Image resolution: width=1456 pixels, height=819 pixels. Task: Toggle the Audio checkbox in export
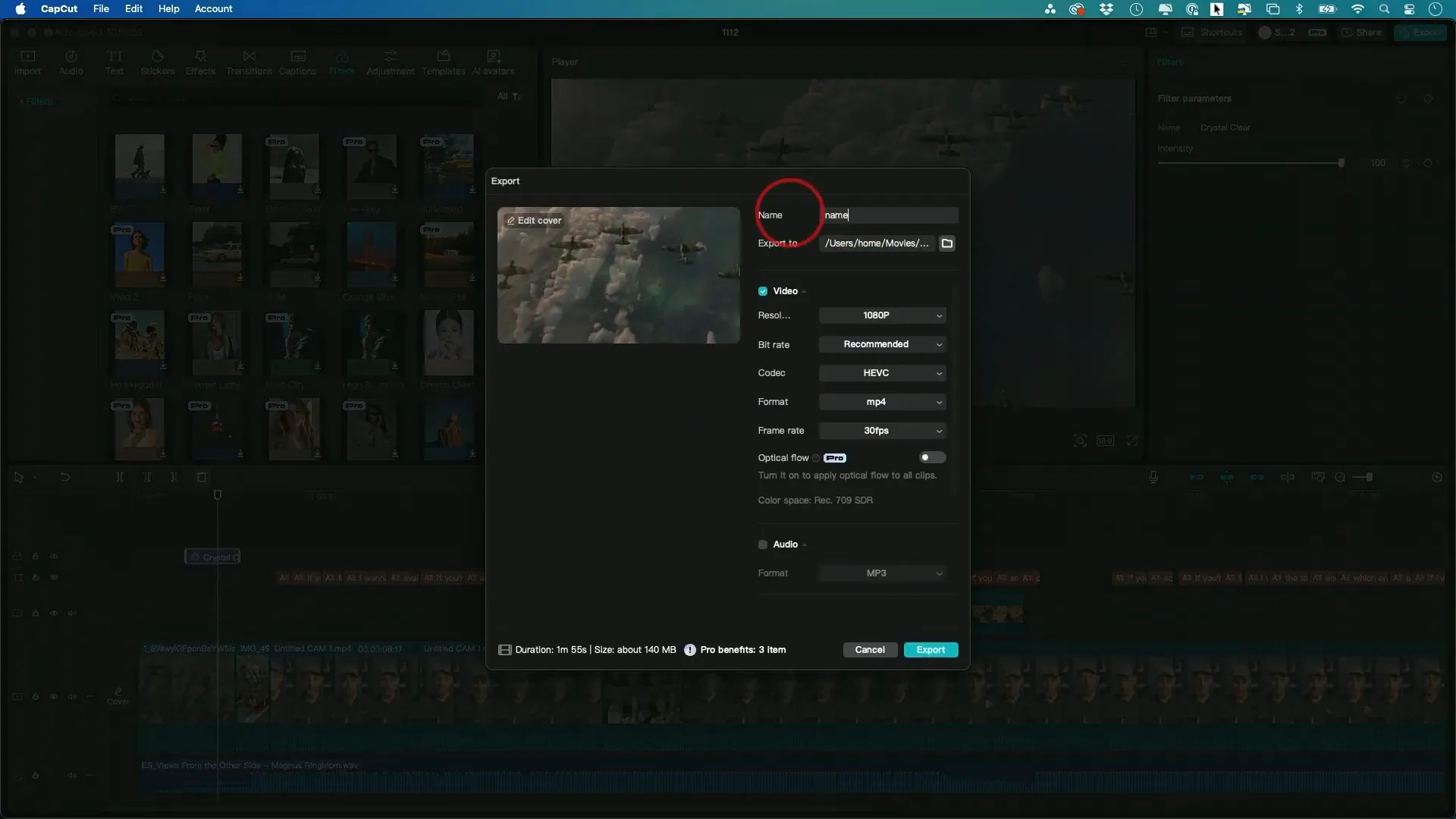click(x=762, y=544)
